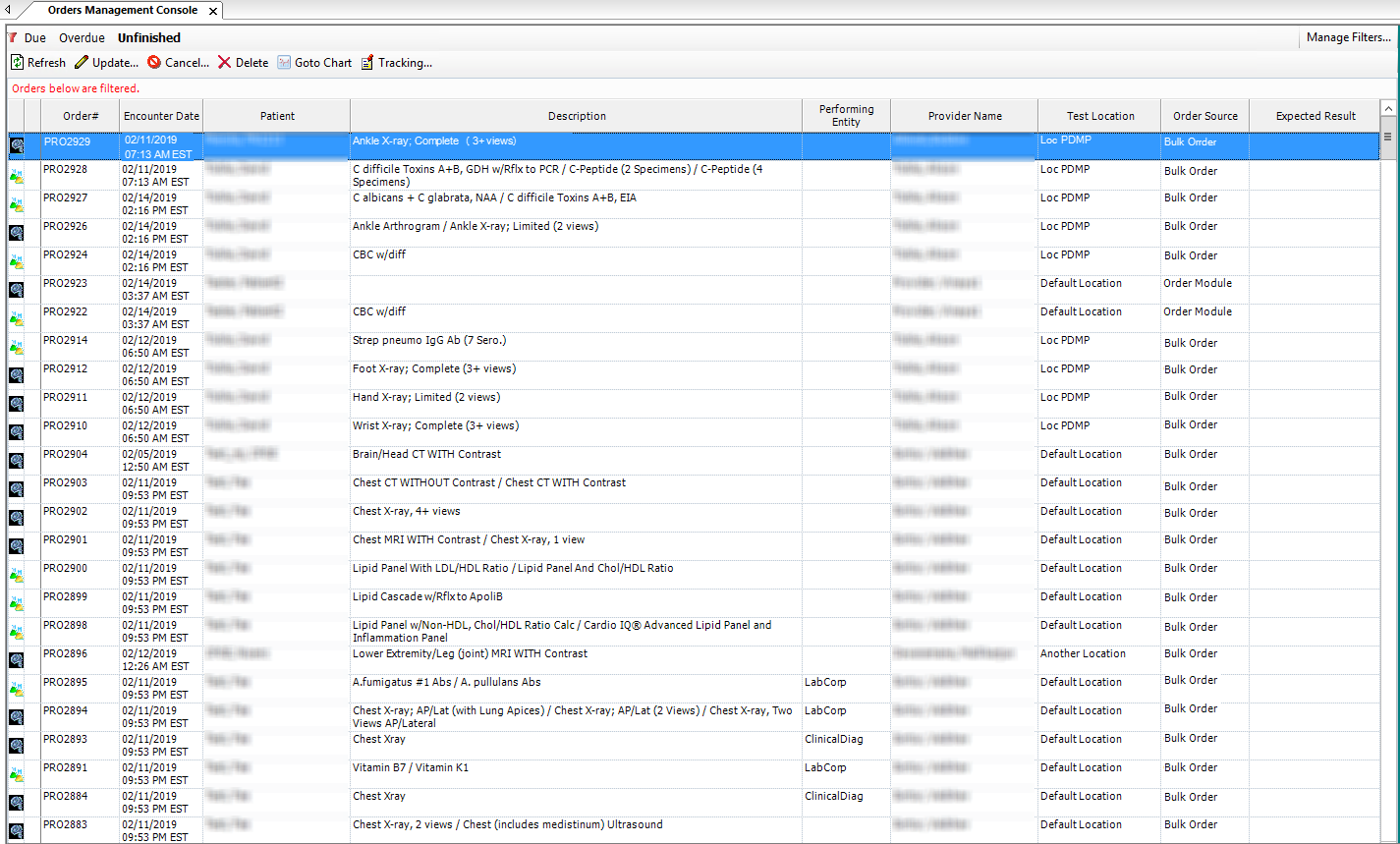Click the Cancel red circle icon

[154, 63]
